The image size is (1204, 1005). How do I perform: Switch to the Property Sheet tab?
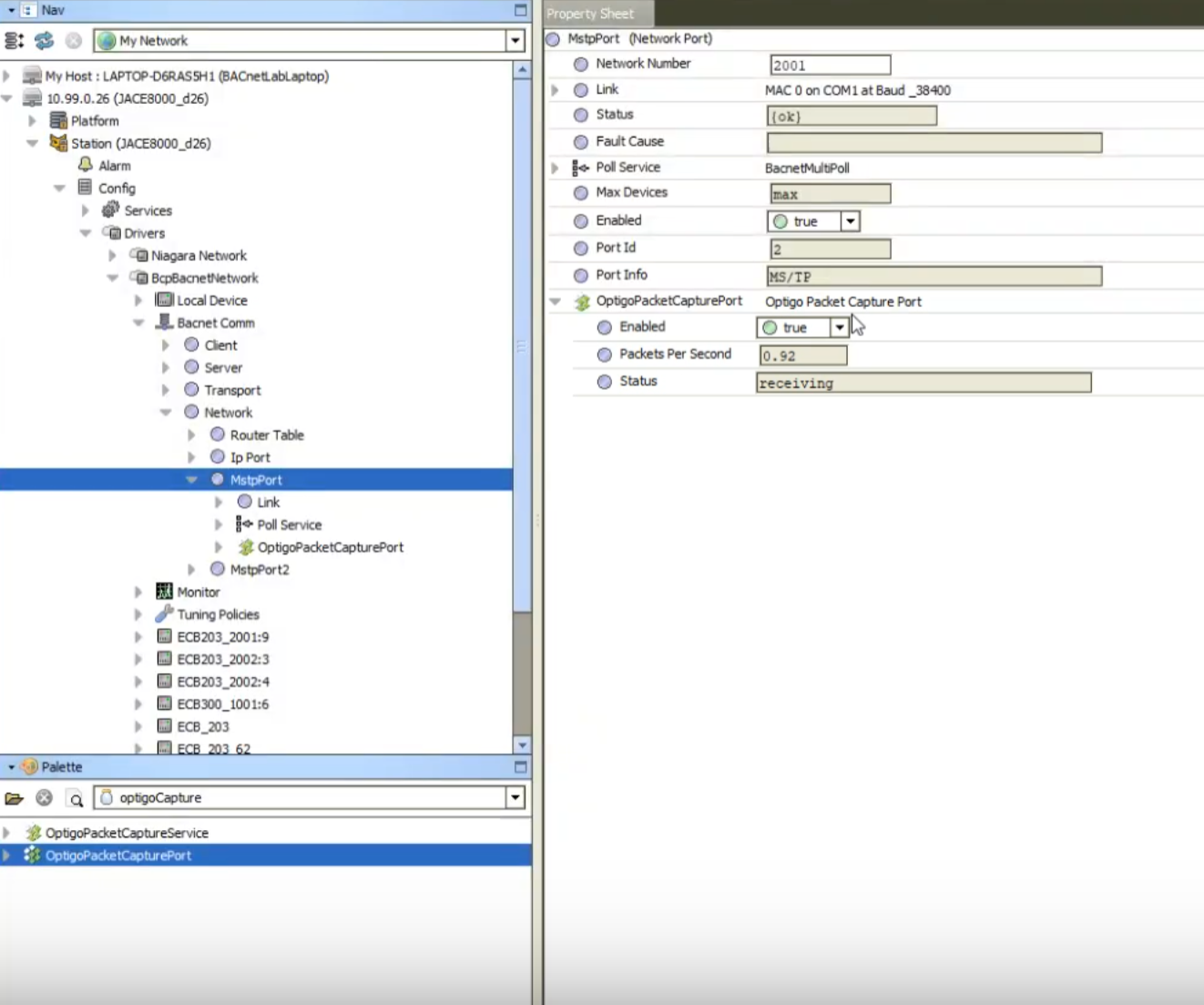click(590, 14)
